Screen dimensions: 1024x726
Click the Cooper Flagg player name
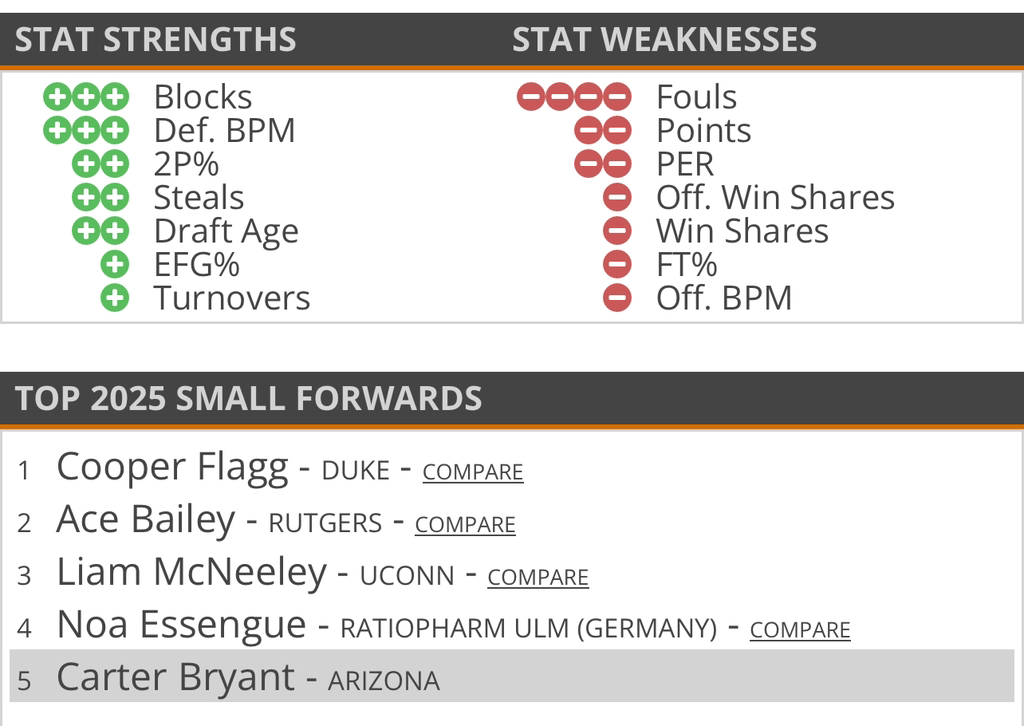tap(172, 468)
